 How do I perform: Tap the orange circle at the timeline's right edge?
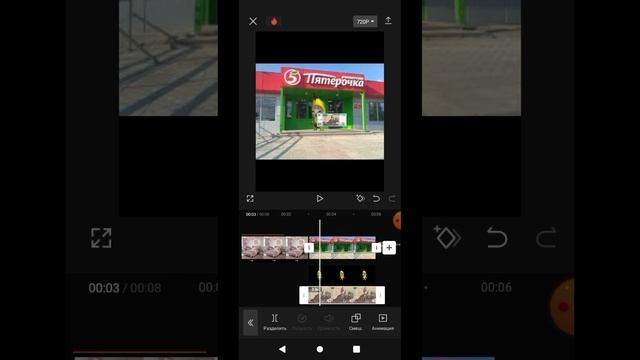click(397, 221)
